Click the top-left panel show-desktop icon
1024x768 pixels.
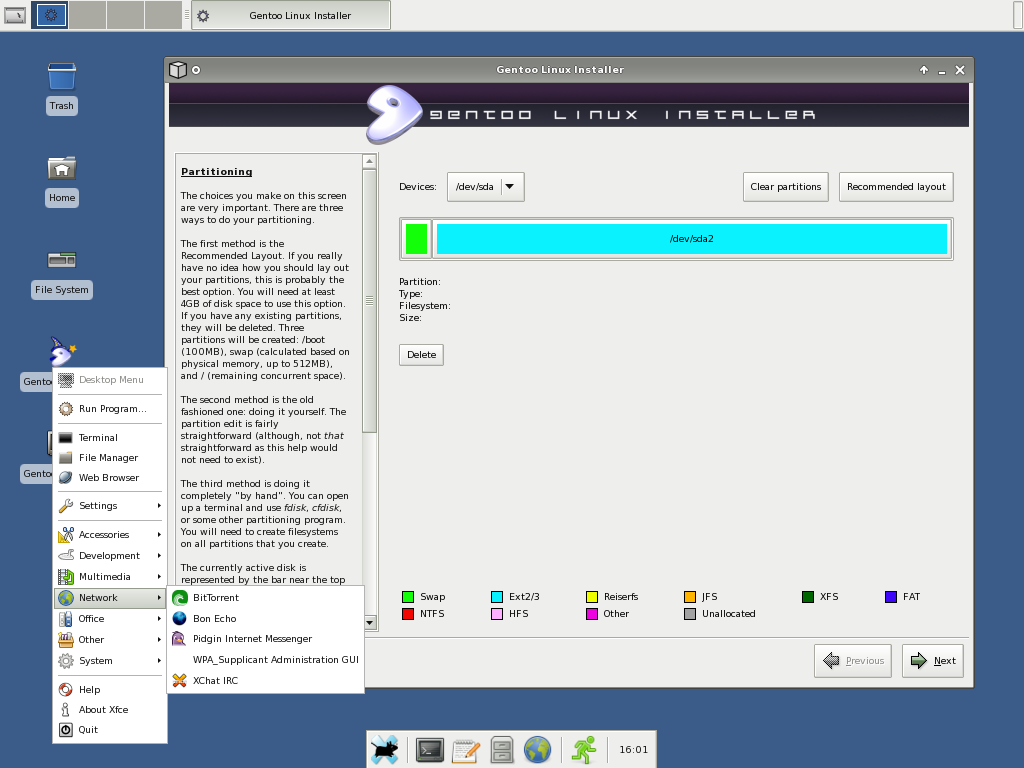14,14
